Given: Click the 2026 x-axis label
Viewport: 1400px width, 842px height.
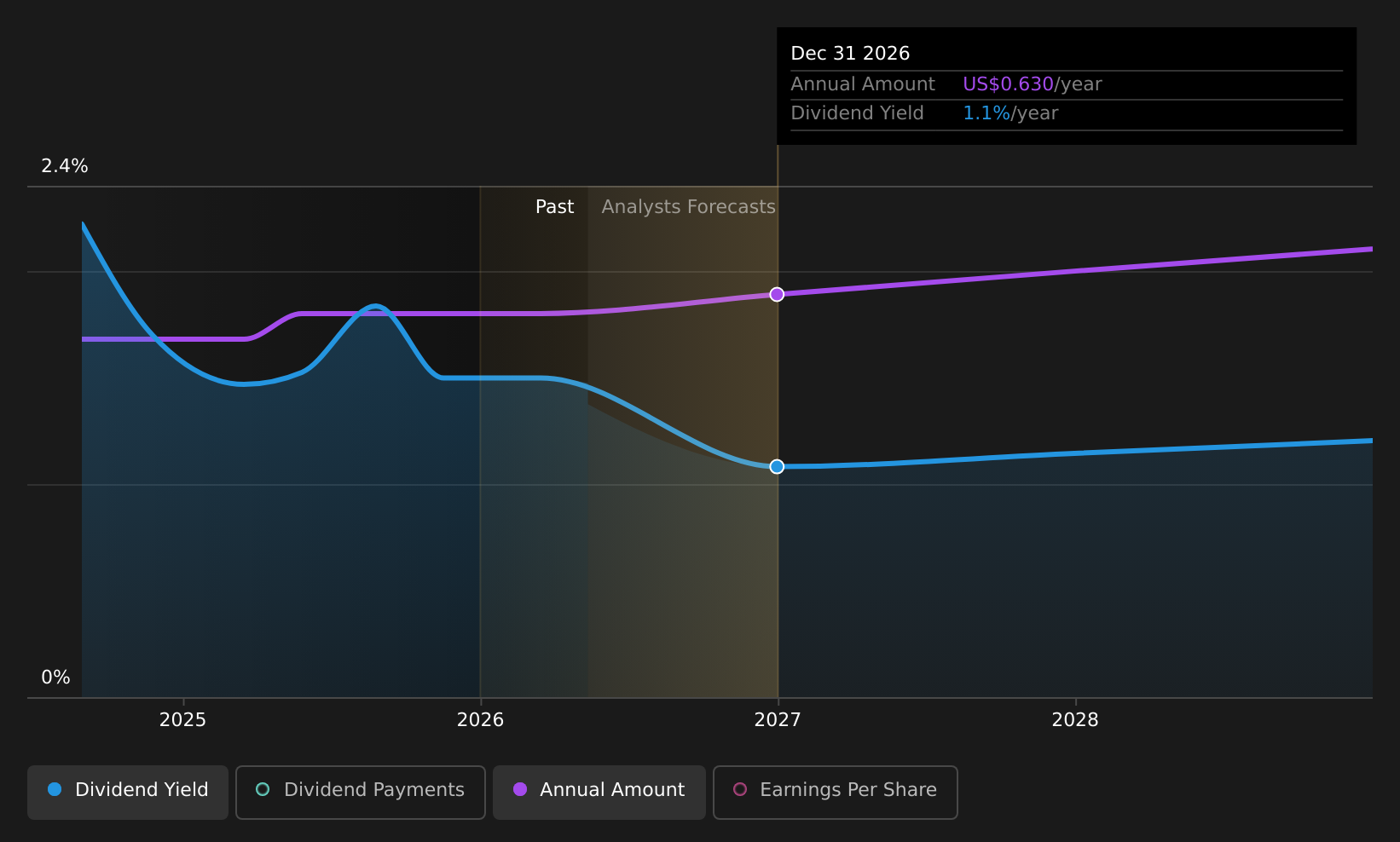Looking at the screenshot, I should [481, 720].
